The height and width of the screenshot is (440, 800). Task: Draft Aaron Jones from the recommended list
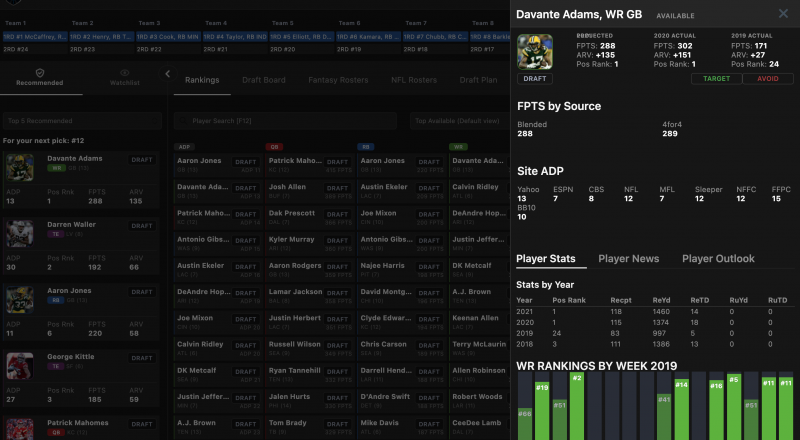pos(142,292)
